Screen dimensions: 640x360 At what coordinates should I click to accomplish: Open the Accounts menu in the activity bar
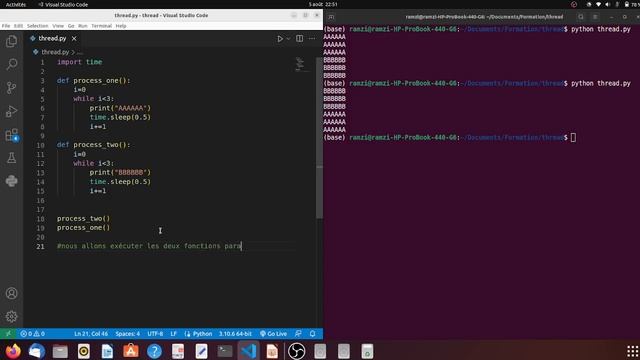coord(11,293)
